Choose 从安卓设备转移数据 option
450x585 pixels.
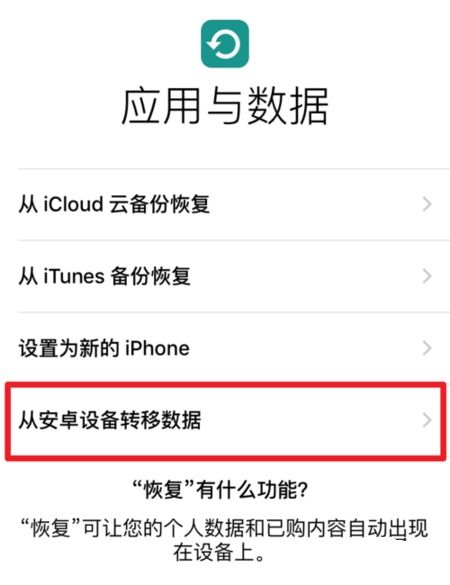[225, 421]
